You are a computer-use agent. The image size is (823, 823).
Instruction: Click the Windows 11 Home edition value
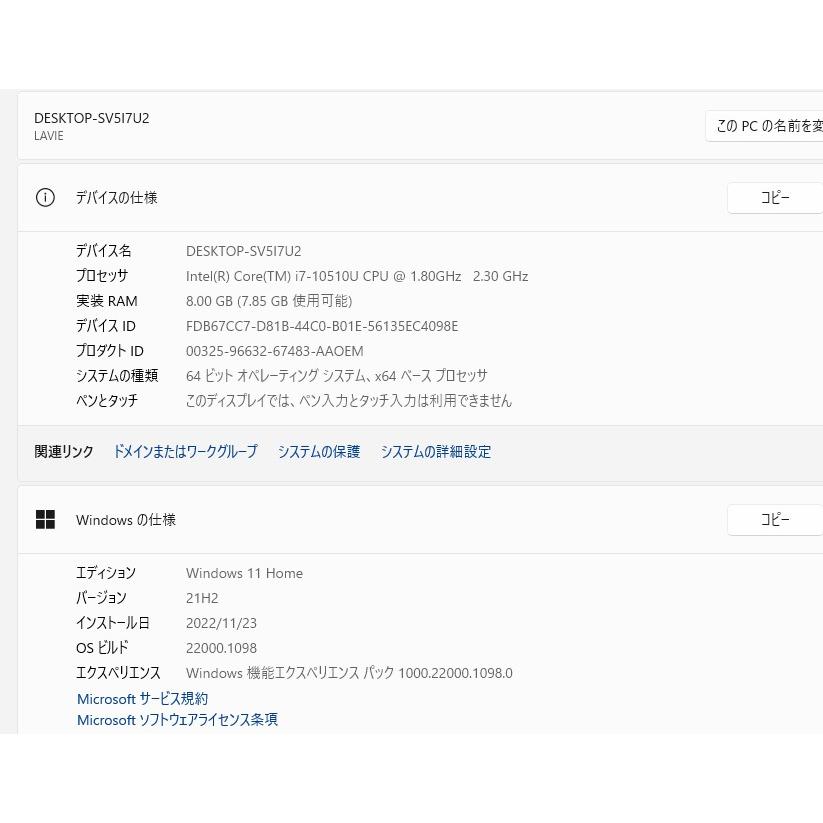(x=244, y=573)
